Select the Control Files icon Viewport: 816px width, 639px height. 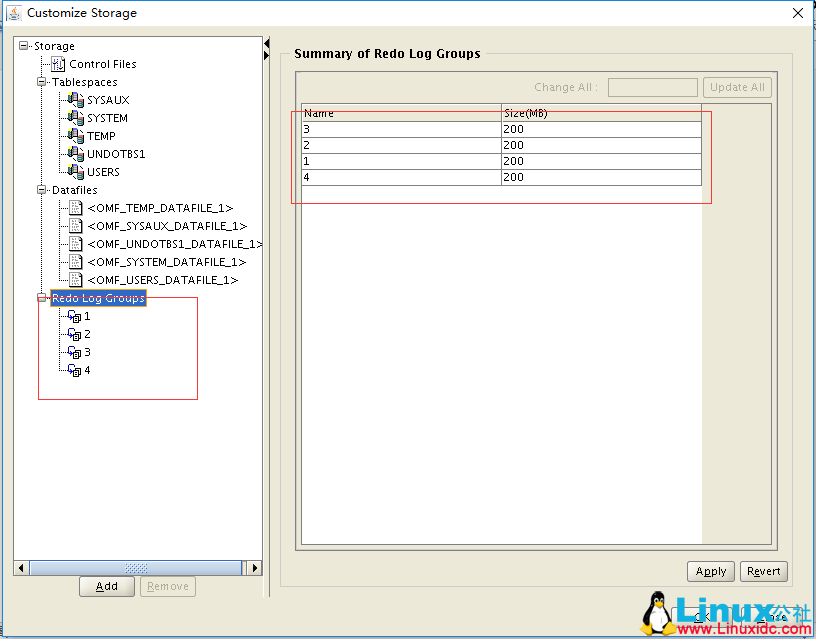57,63
